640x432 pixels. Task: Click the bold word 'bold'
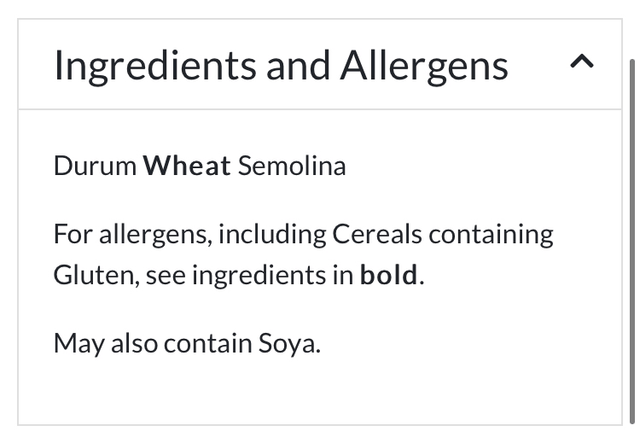tap(389, 275)
